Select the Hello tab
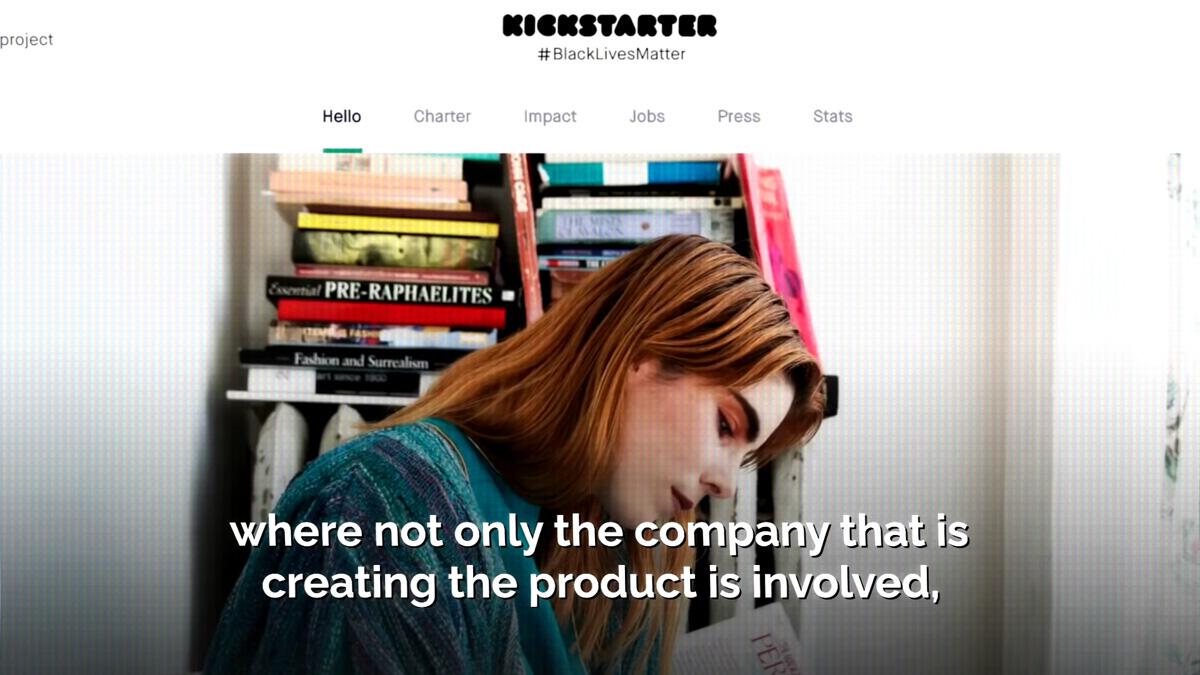Screen dimensions: 1200x675 tap(342, 116)
